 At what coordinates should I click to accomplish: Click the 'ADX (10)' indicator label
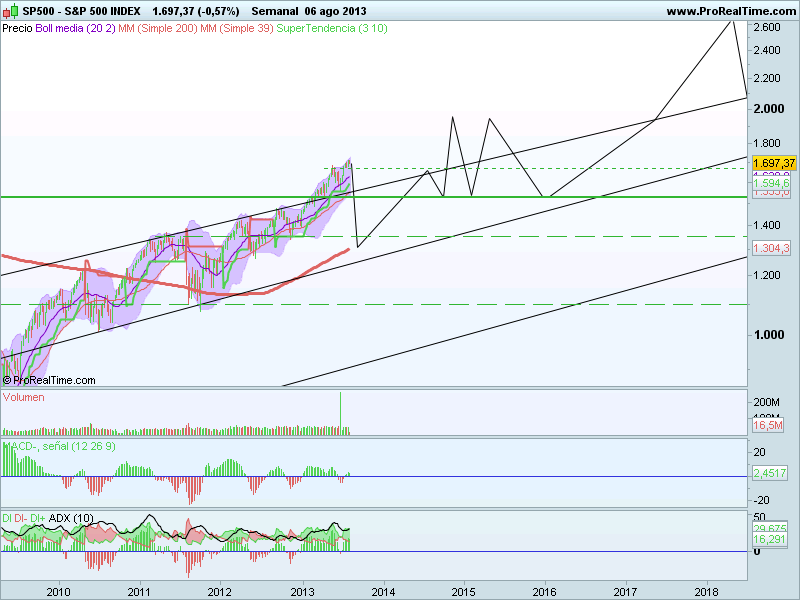point(71,518)
